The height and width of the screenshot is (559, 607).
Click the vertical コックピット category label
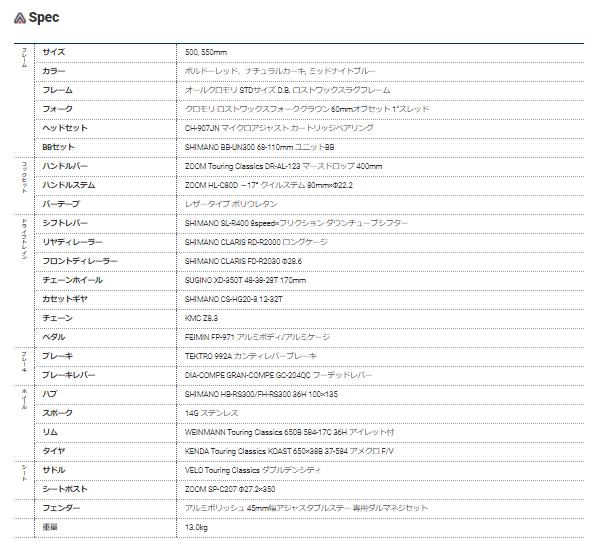coord(24,177)
